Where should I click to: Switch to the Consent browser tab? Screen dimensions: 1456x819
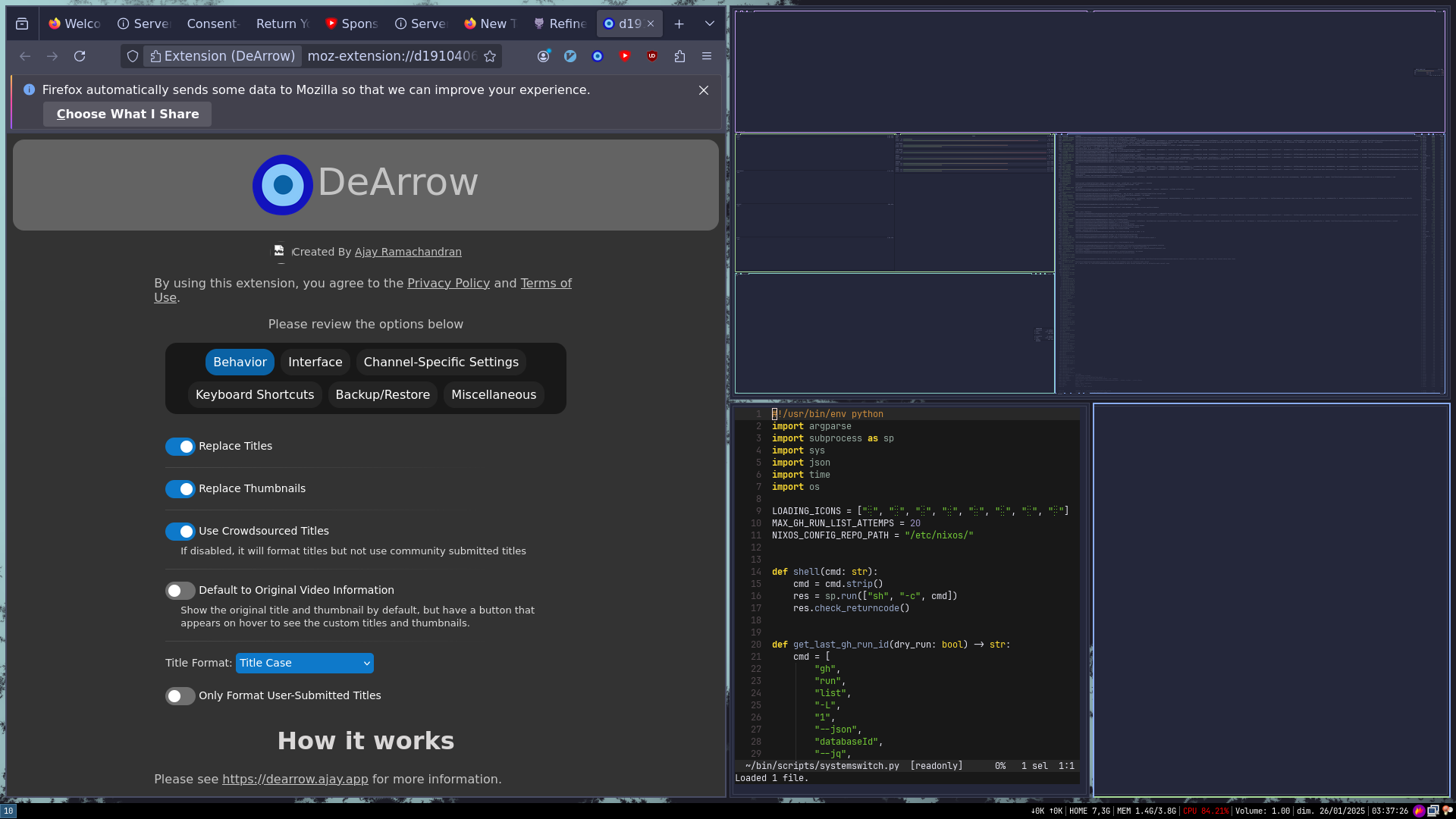[x=213, y=24]
